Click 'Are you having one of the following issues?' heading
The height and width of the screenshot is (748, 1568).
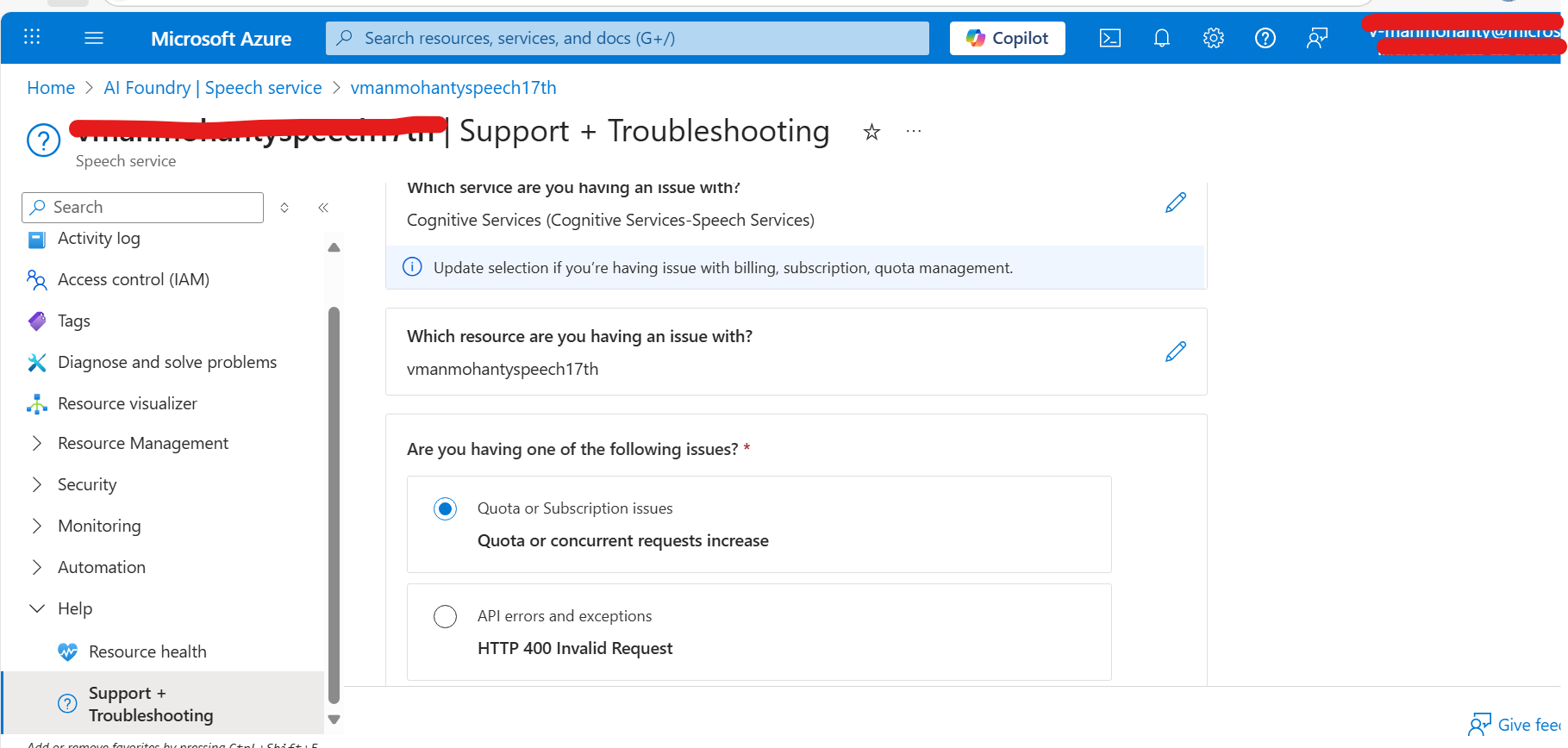coord(572,450)
